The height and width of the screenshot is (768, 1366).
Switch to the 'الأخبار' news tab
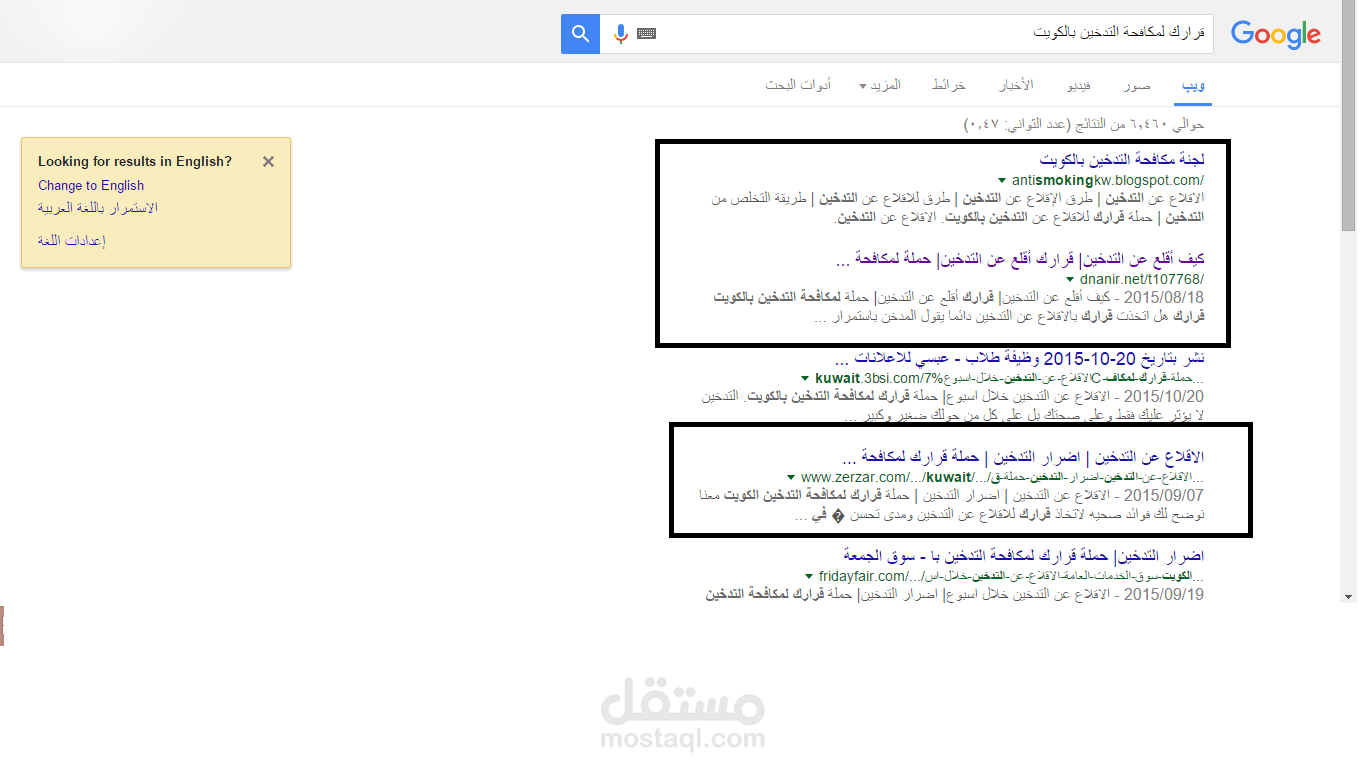click(1016, 85)
